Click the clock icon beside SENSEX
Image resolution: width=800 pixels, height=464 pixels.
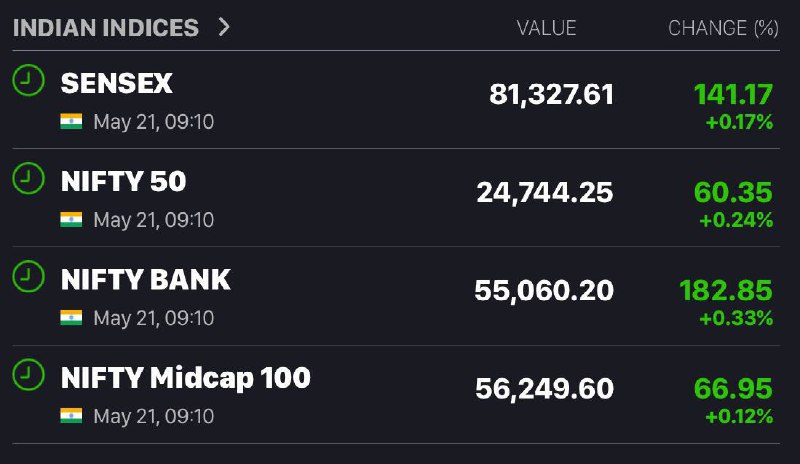[29, 80]
